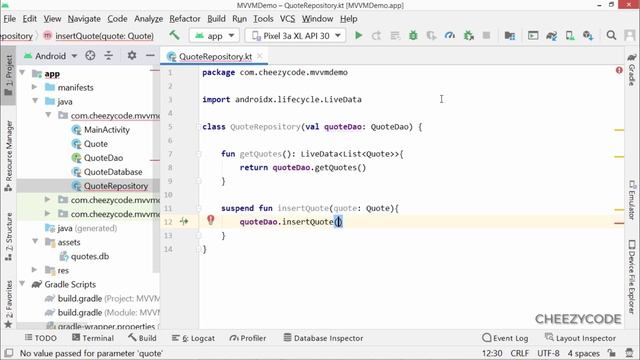
Task: Toggle the Emulator side tab
Action: [631, 200]
